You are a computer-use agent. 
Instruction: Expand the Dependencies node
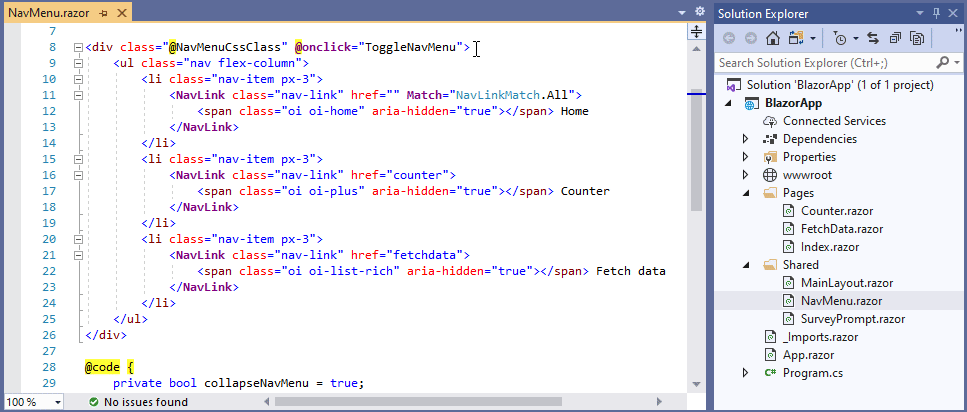point(746,139)
